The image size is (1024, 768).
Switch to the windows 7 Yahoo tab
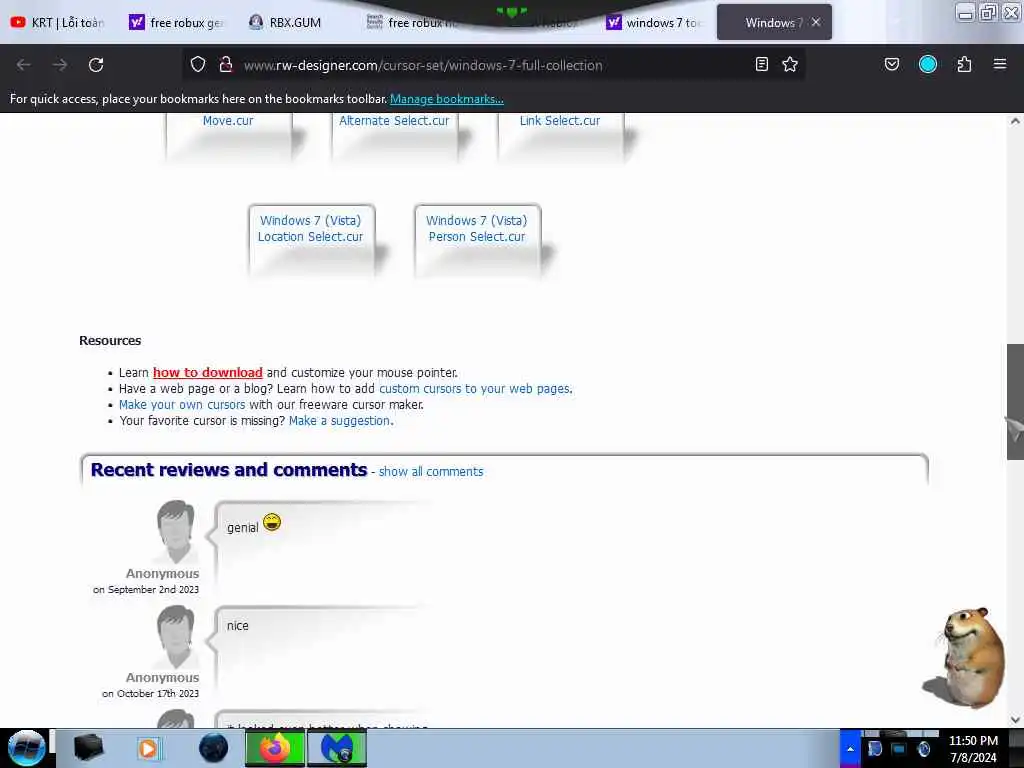coord(654,22)
